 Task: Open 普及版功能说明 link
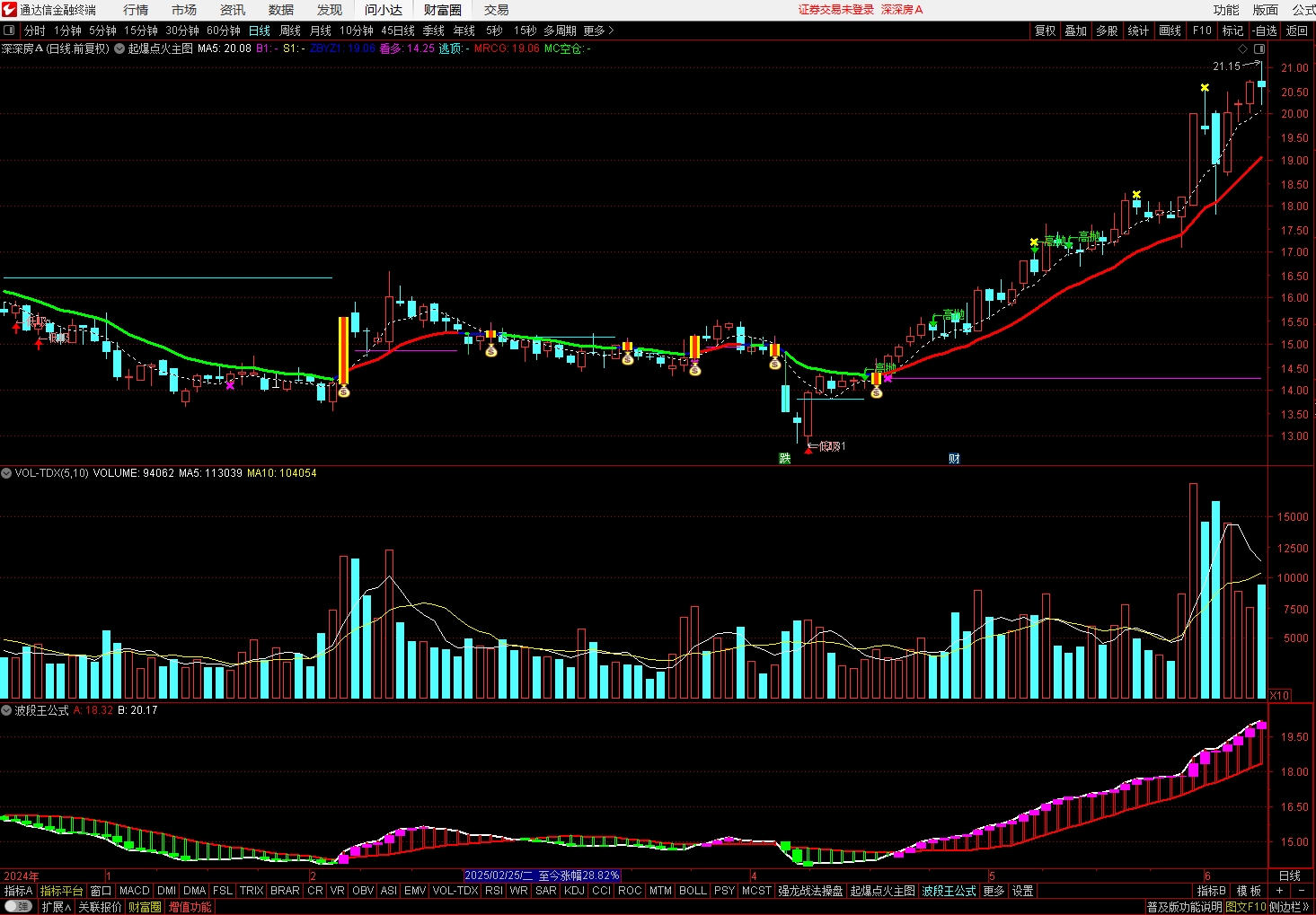click(1184, 907)
